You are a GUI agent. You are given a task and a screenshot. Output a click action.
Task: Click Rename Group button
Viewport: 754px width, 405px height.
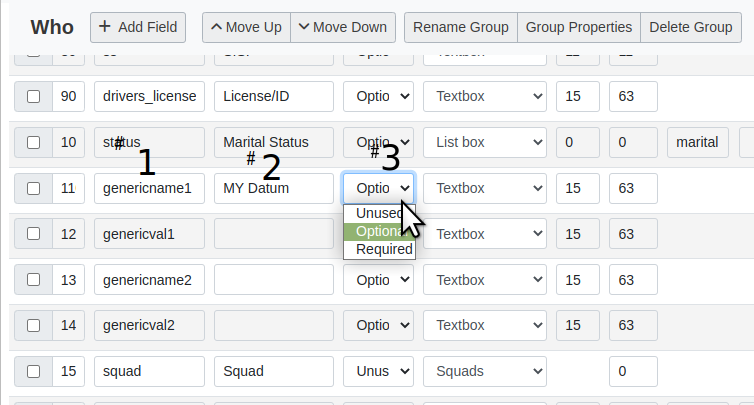point(461,27)
